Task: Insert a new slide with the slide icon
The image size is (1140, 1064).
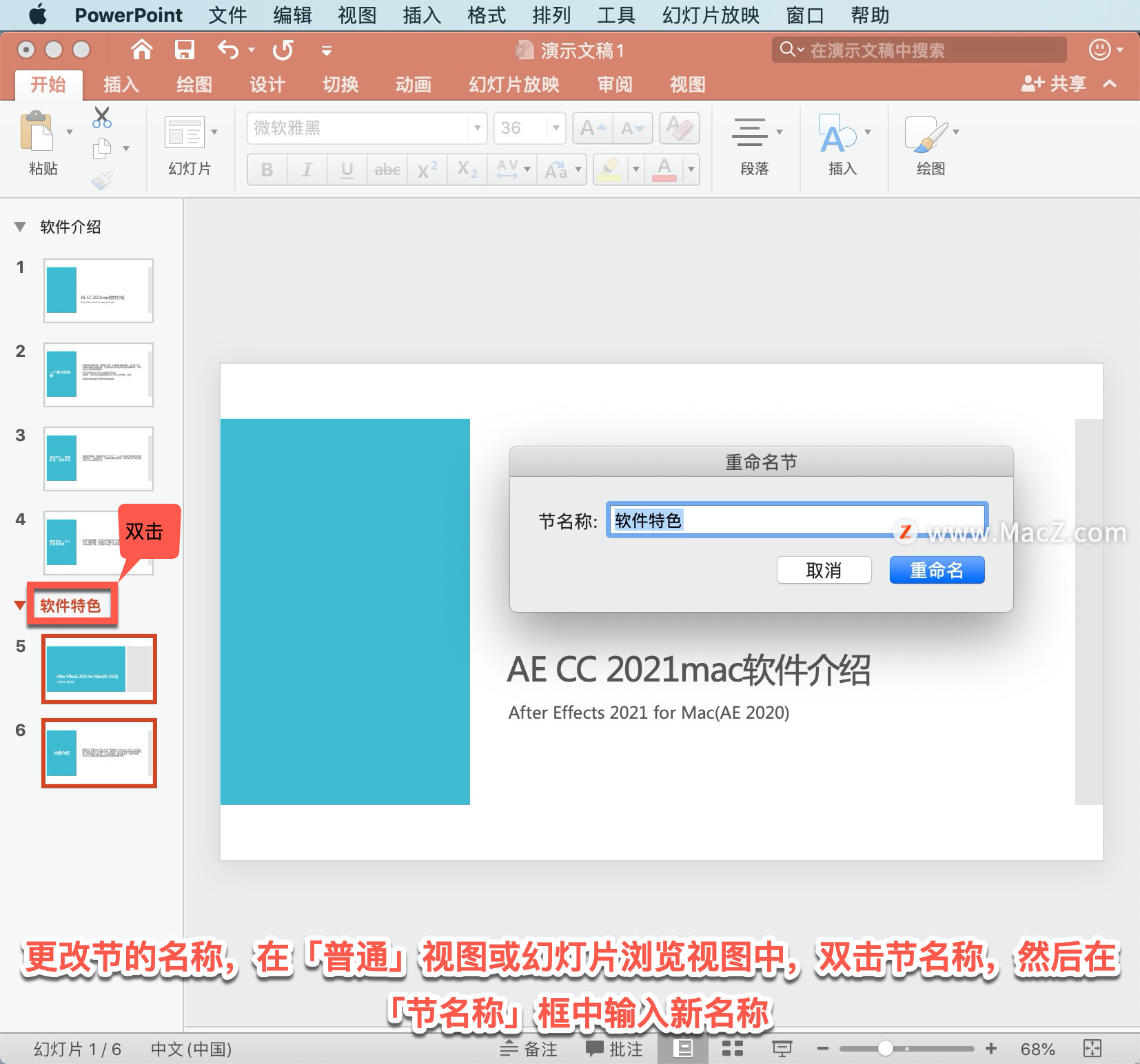Action: click(185, 132)
